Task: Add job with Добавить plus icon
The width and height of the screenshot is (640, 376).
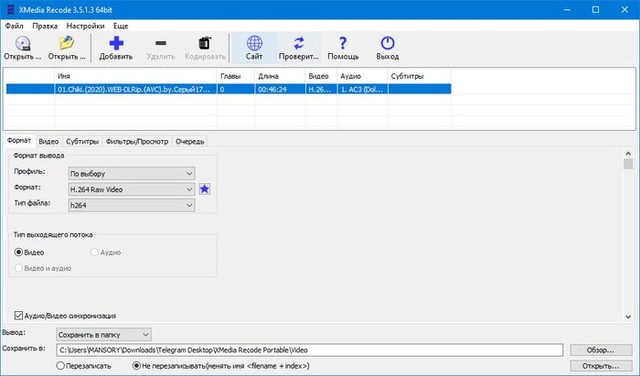Action: pos(116,43)
